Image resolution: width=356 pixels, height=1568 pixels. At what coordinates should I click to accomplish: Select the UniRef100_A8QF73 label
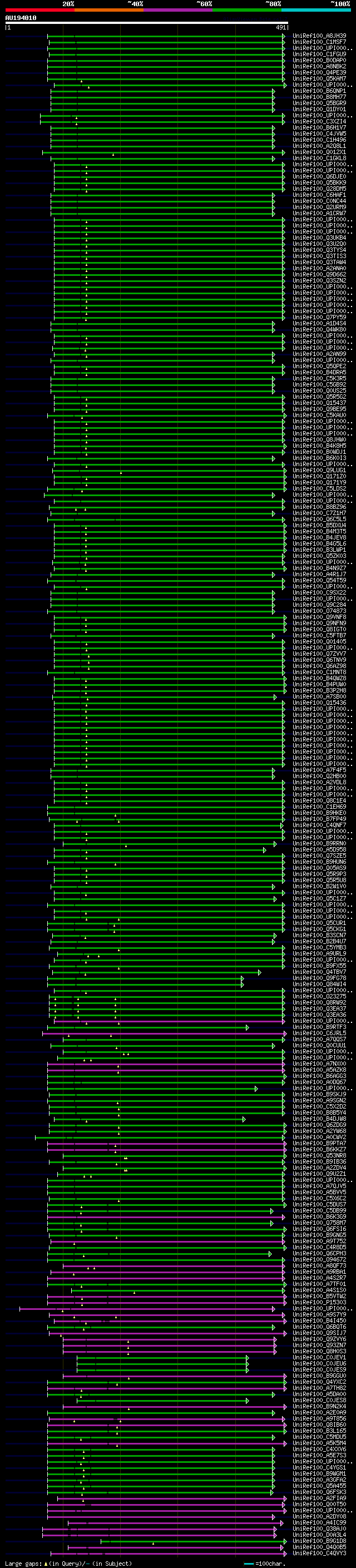[x=319, y=1265]
